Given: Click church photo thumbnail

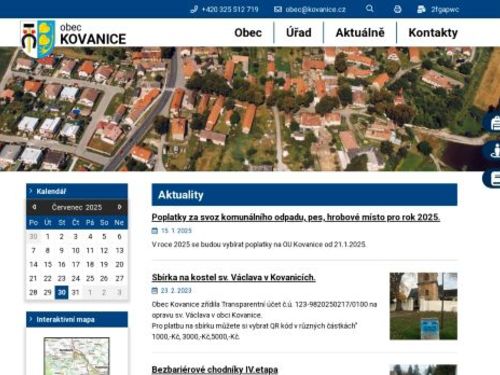Looking at the screenshot, I should click(x=423, y=306).
